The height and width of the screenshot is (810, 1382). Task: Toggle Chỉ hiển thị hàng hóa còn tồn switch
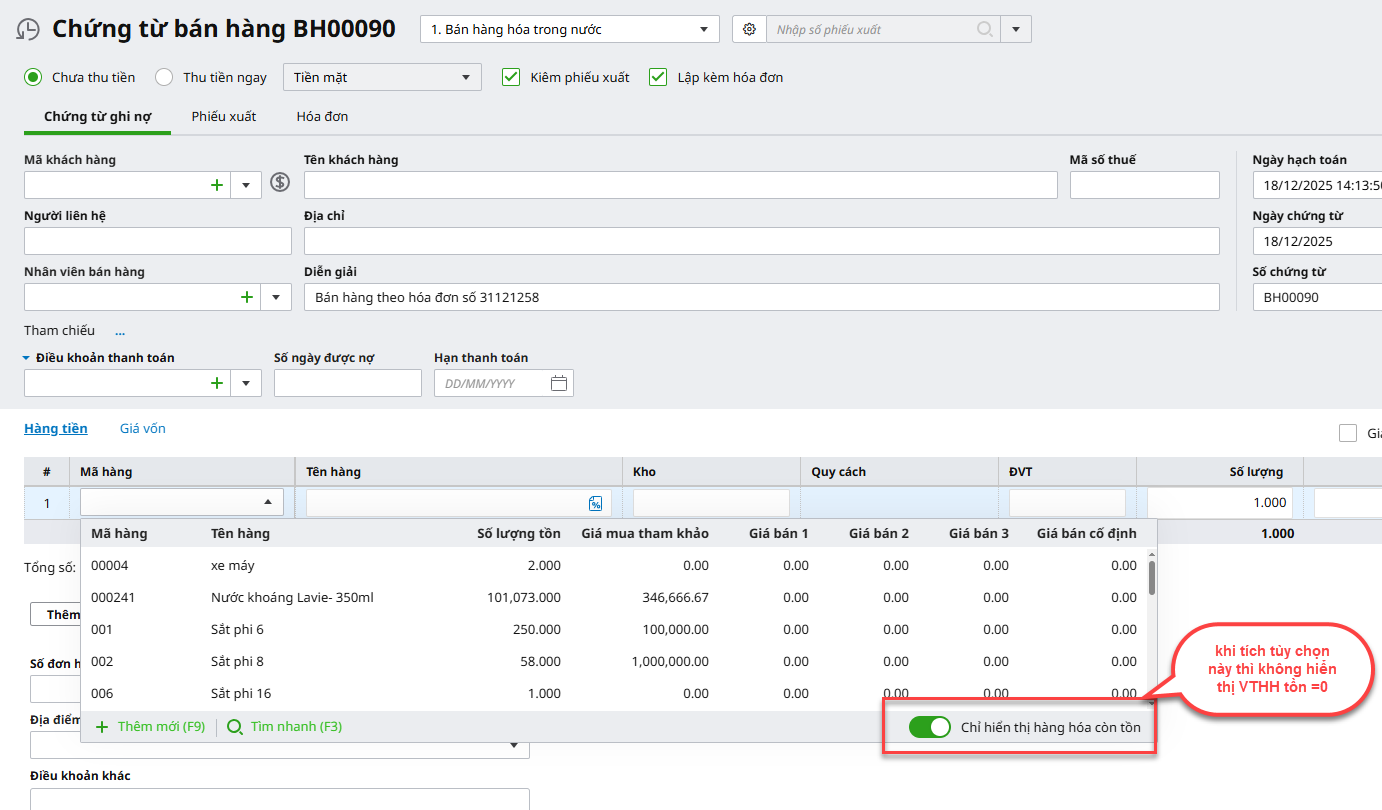929,727
